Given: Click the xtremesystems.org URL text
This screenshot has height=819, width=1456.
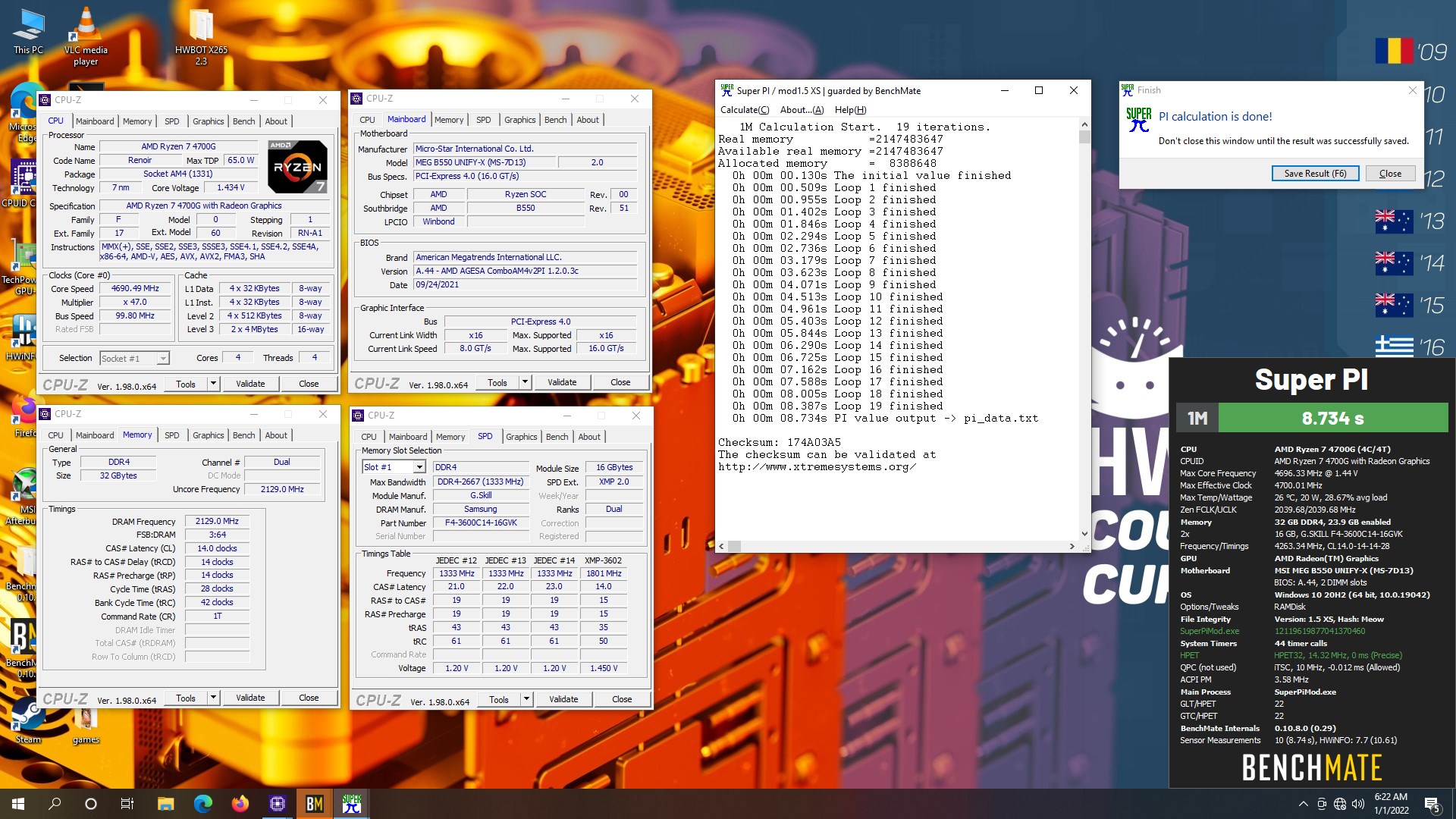Looking at the screenshot, I should pyautogui.click(x=817, y=466).
